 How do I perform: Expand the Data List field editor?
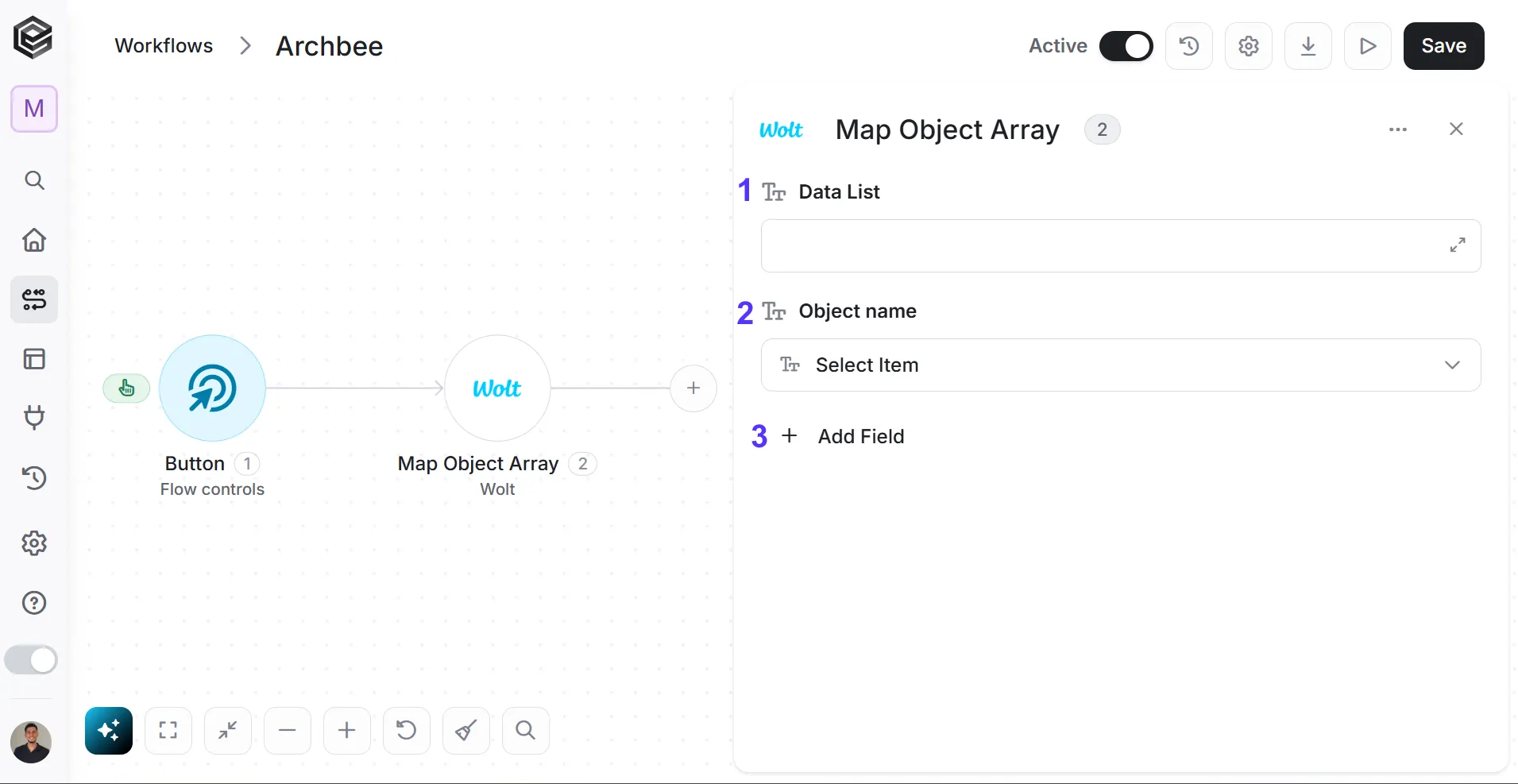coord(1458,245)
